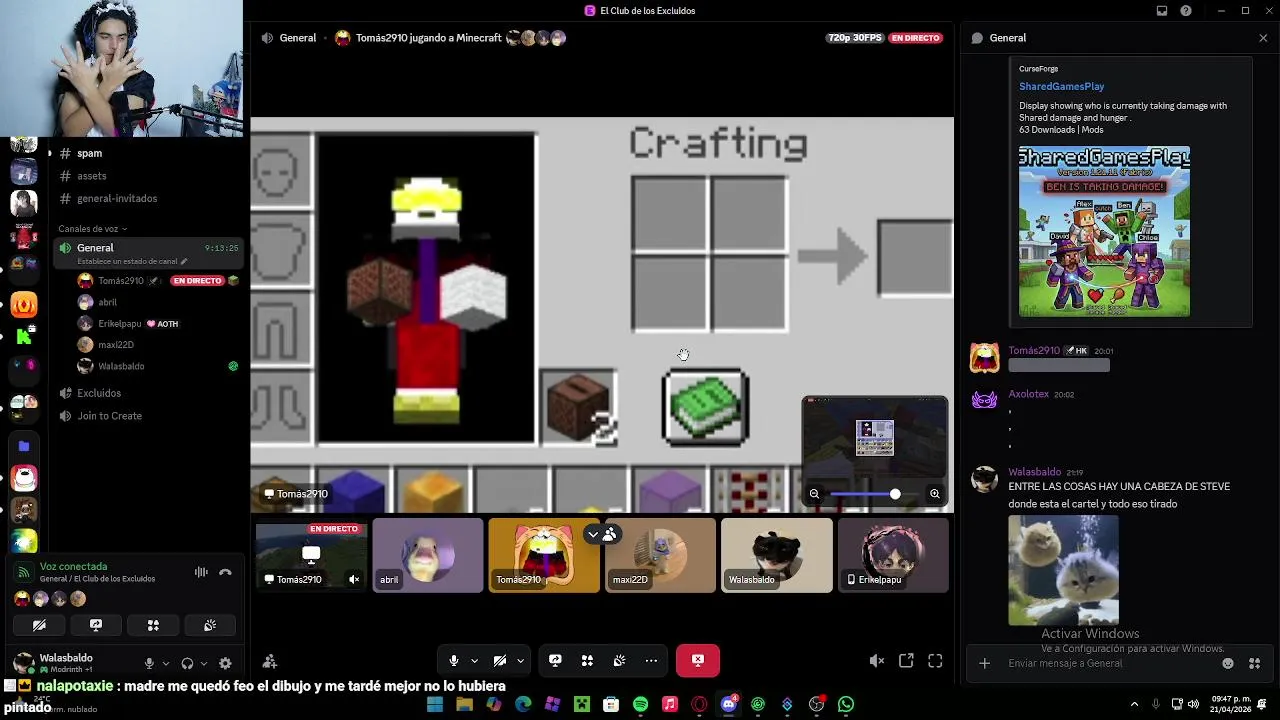Open output device options beside headphones
1280x720 pixels.
coord(203,663)
